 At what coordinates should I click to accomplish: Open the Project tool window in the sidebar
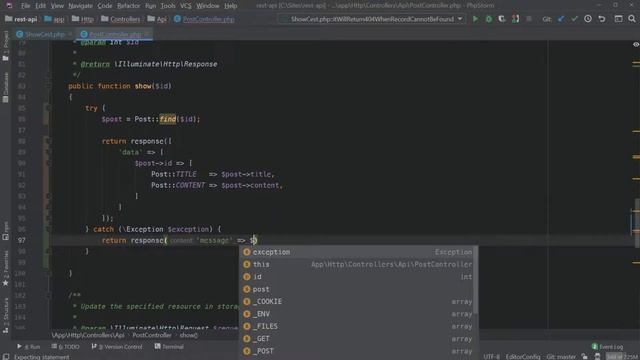click(6, 46)
